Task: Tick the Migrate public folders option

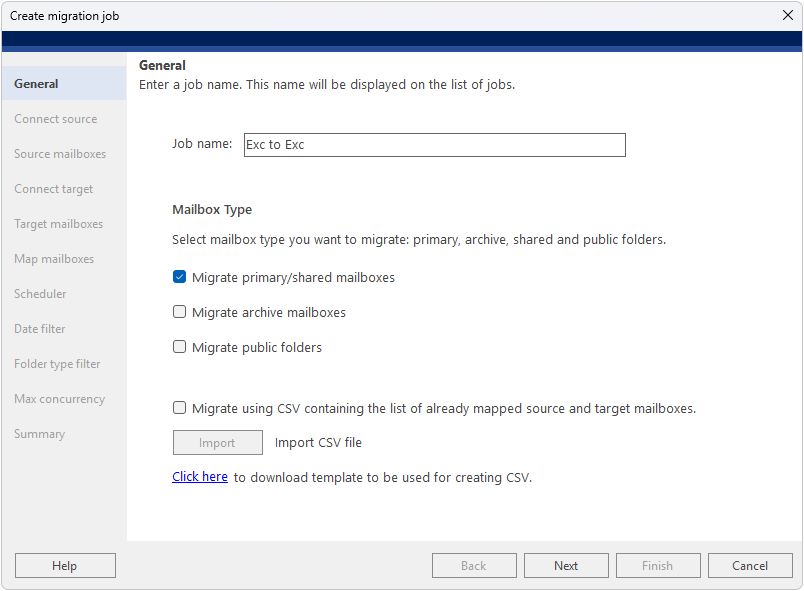Action: tap(179, 347)
